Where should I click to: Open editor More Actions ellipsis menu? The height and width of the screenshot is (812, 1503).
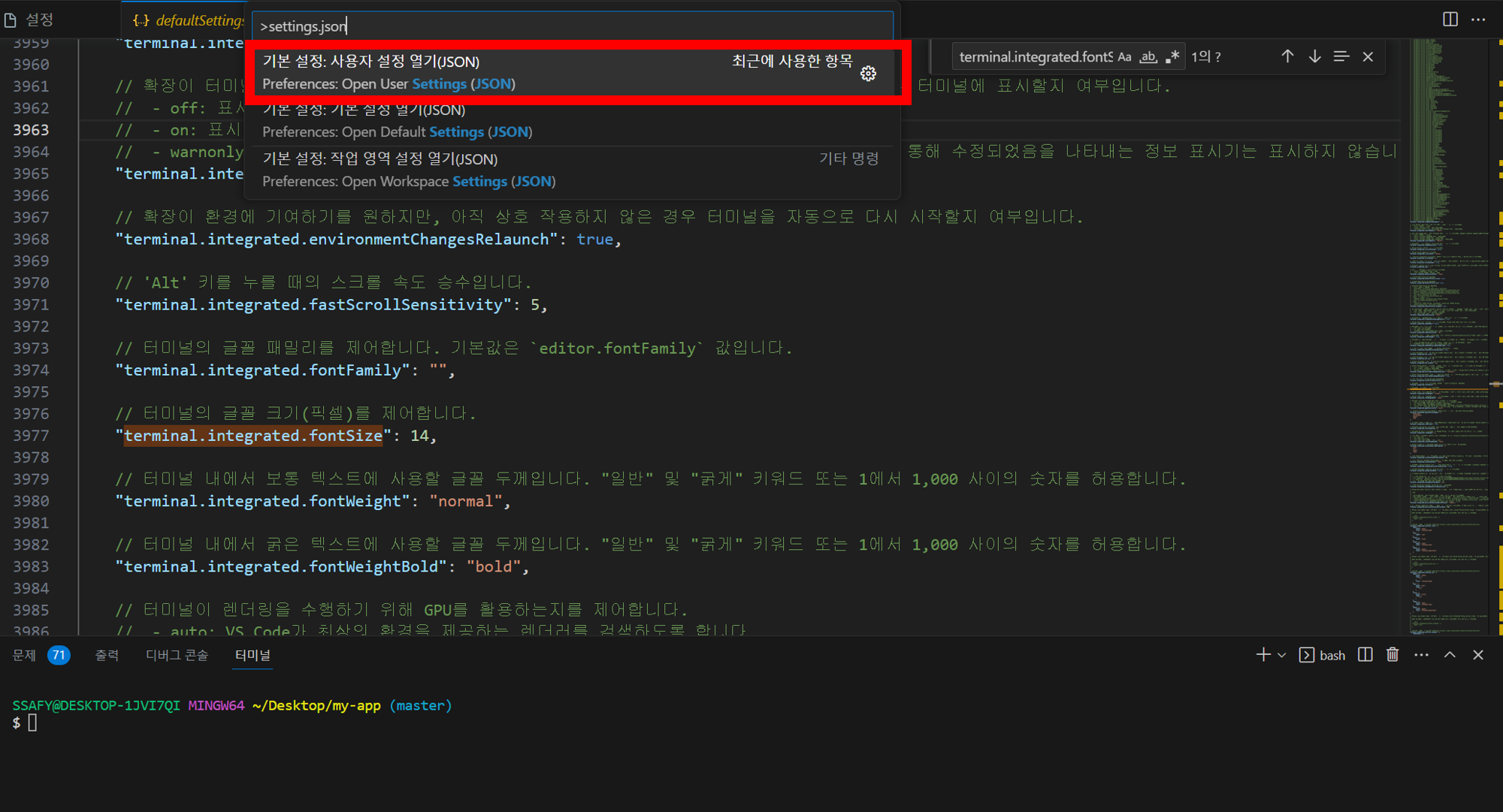1478,20
